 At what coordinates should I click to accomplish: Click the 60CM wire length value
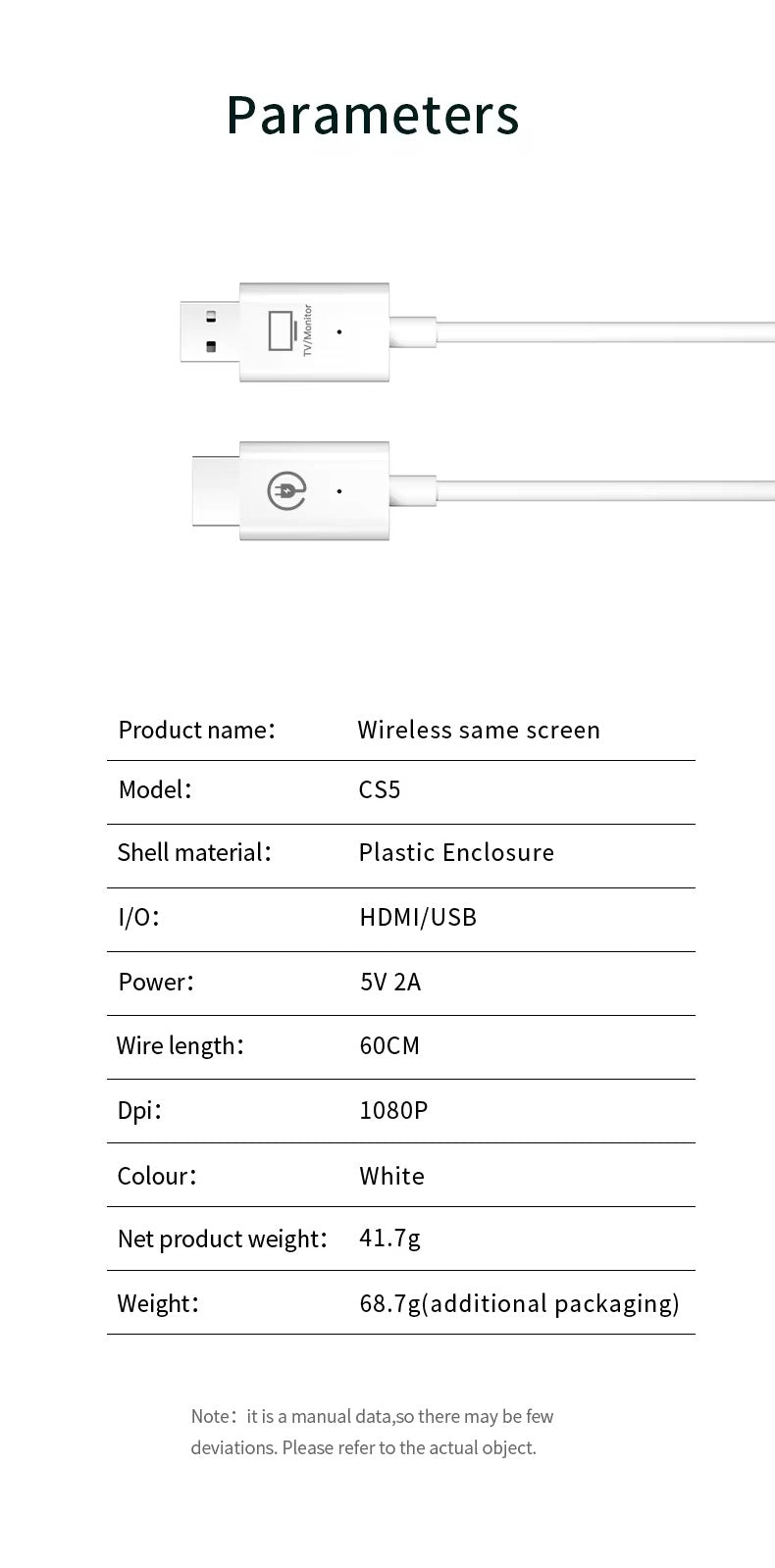click(x=389, y=1045)
